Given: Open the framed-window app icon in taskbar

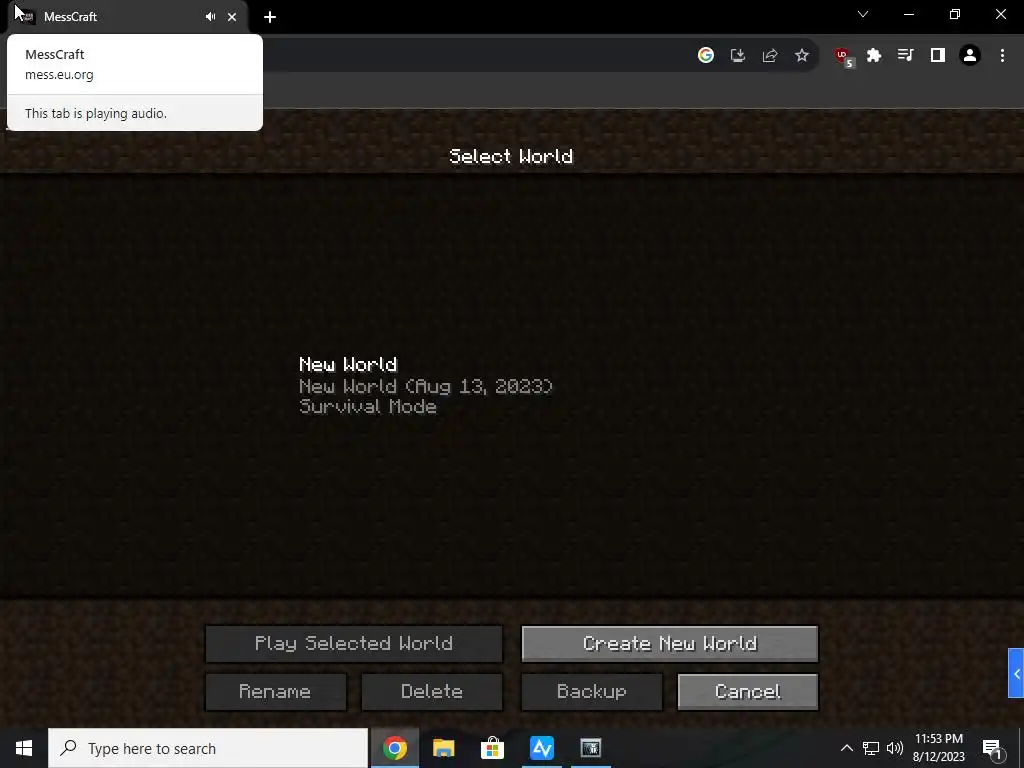Looking at the screenshot, I should click(x=591, y=748).
